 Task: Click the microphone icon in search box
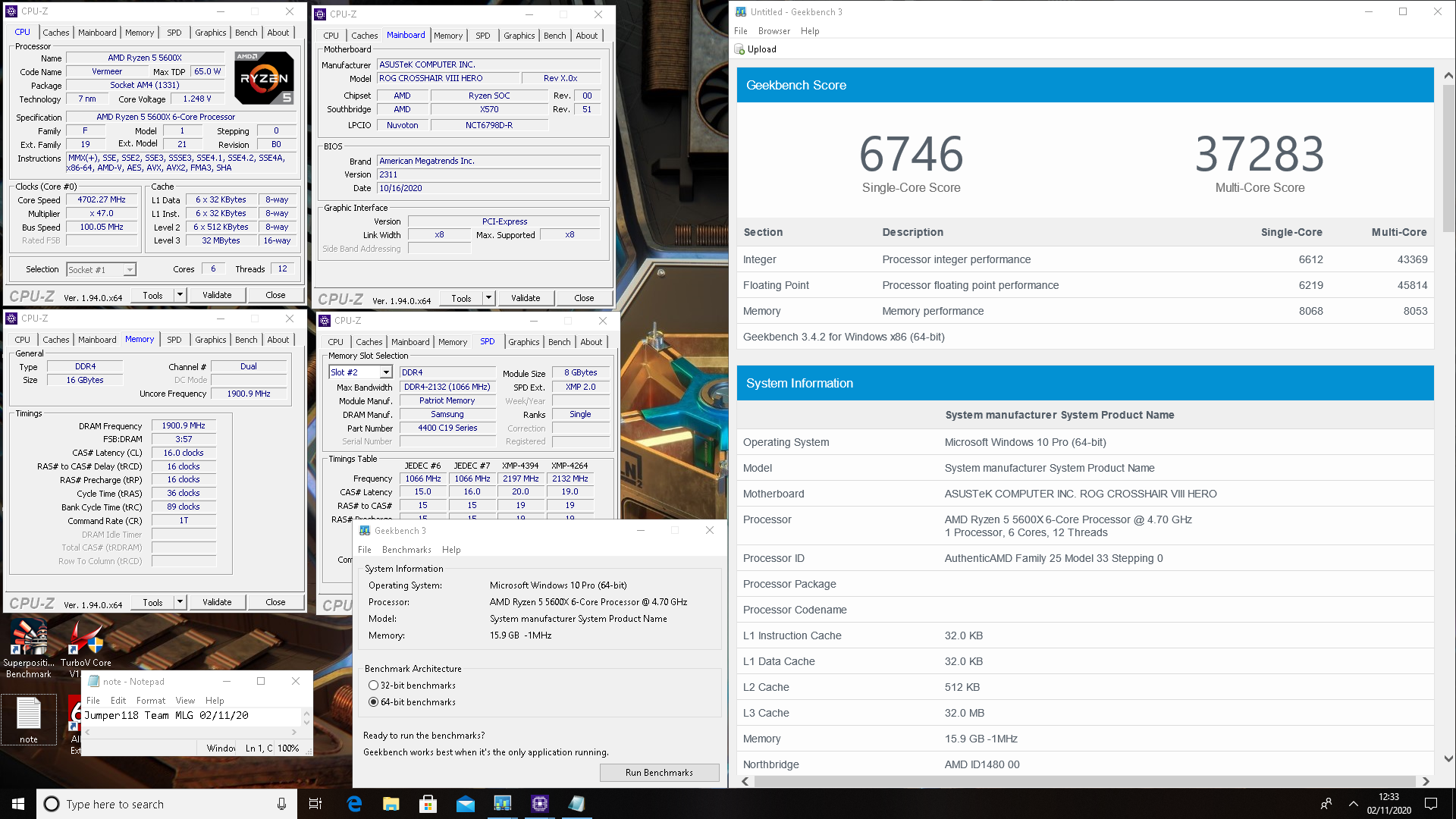[x=281, y=804]
